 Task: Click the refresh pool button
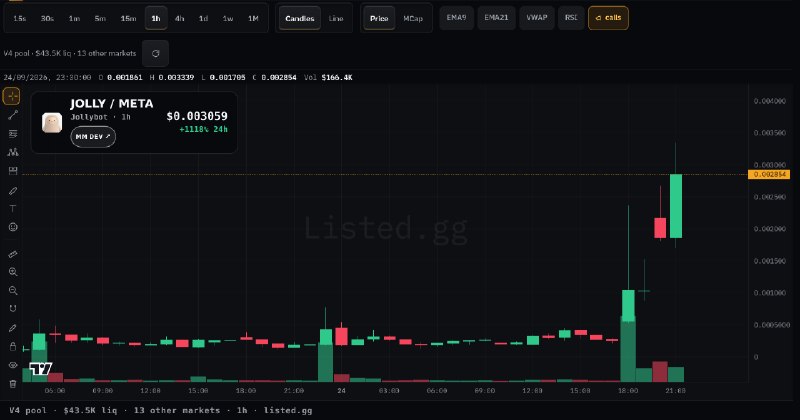(156, 54)
